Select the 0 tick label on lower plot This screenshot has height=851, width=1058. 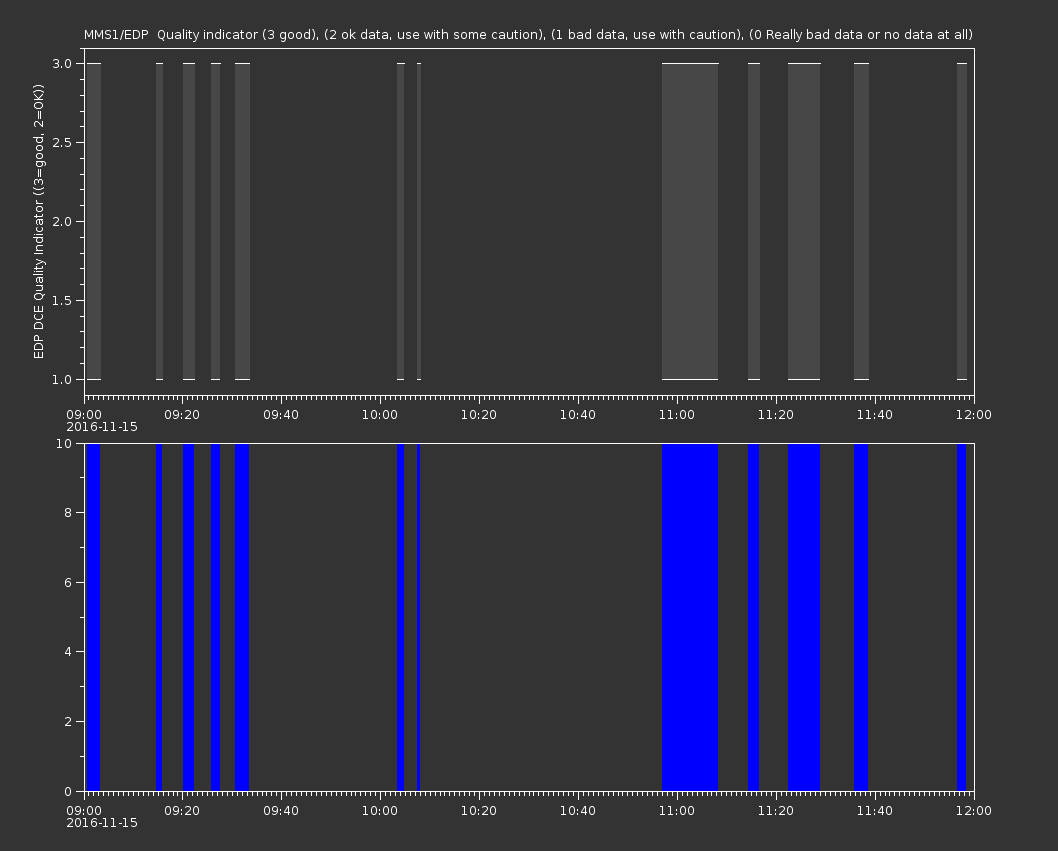pos(68,791)
